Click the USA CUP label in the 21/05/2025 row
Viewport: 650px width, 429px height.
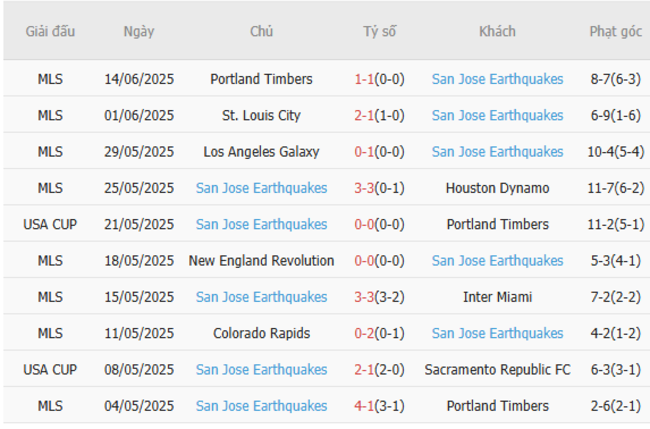[x=49, y=225]
